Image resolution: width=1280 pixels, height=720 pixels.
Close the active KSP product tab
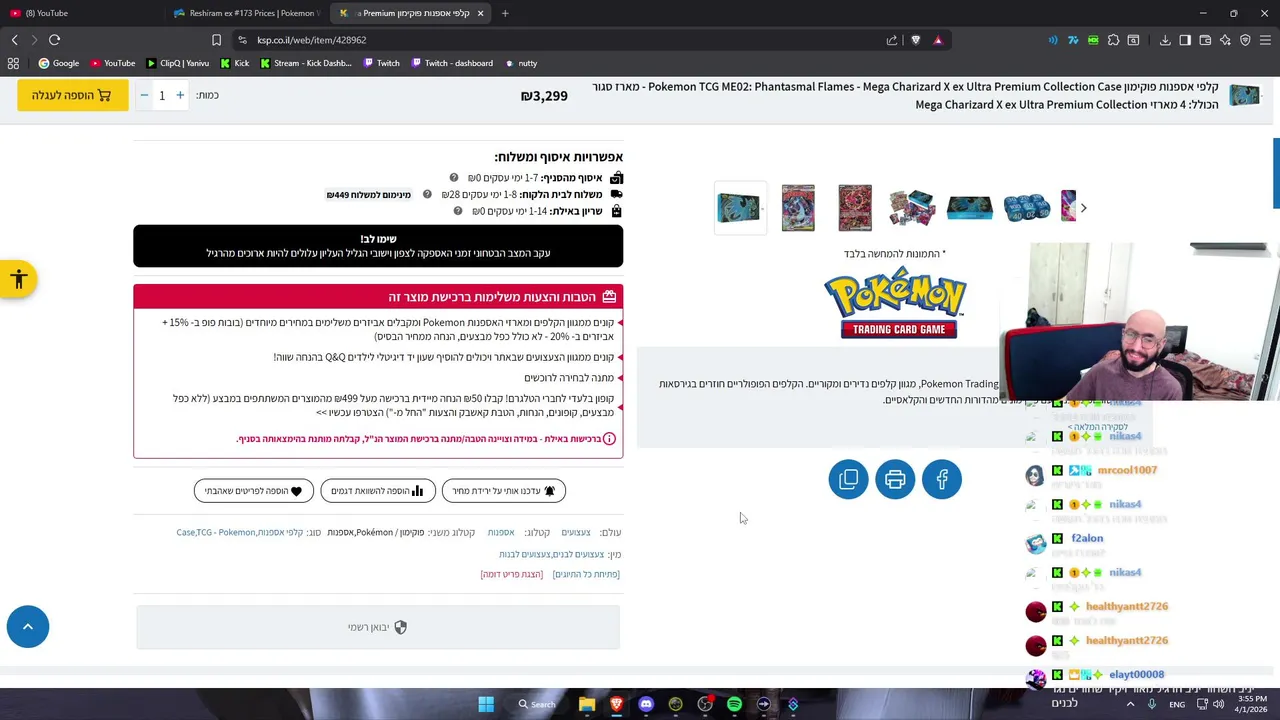pos(480,13)
